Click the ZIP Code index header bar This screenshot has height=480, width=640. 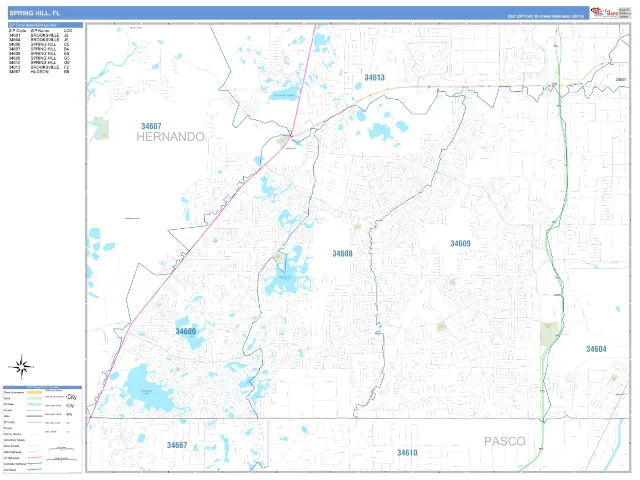point(45,25)
